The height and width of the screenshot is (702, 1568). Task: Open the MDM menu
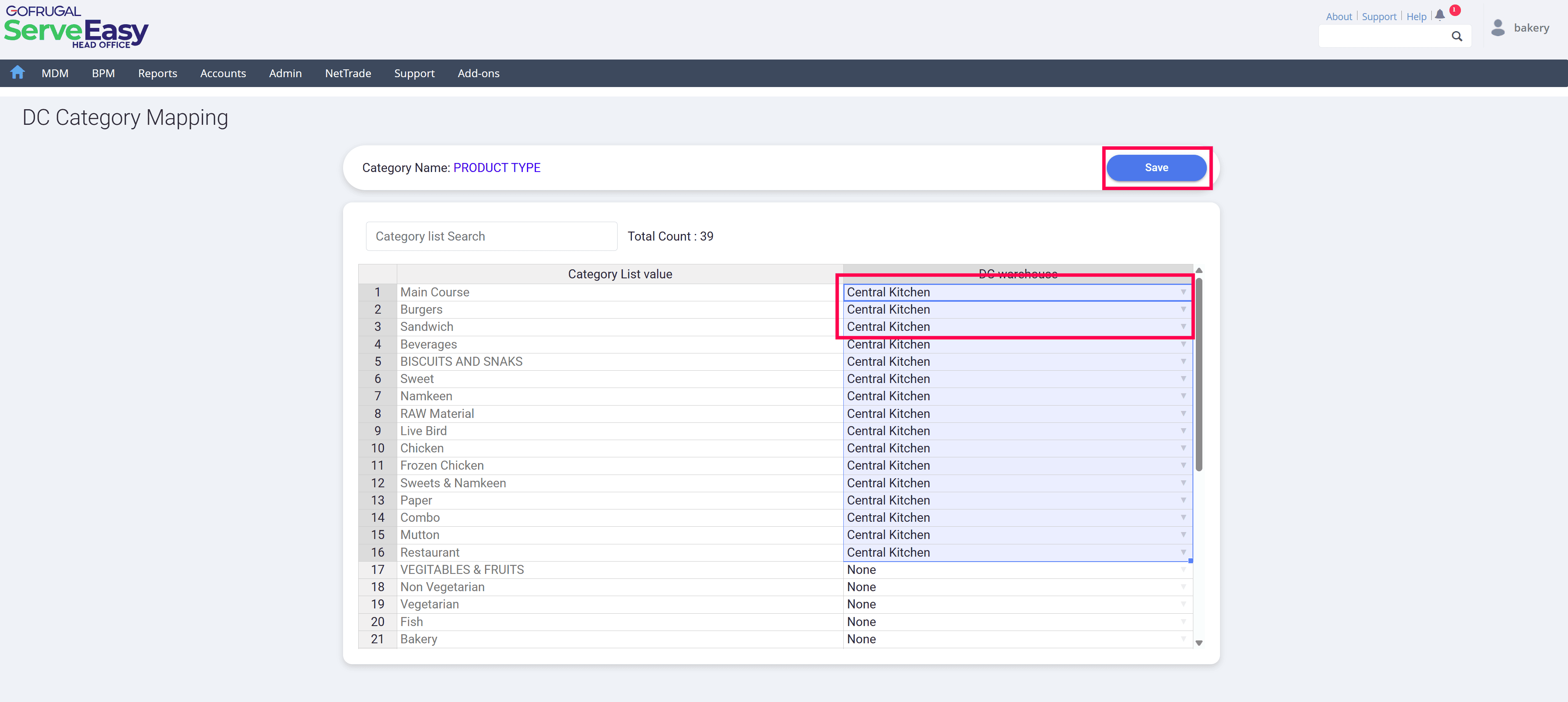click(x=55, y=73)
